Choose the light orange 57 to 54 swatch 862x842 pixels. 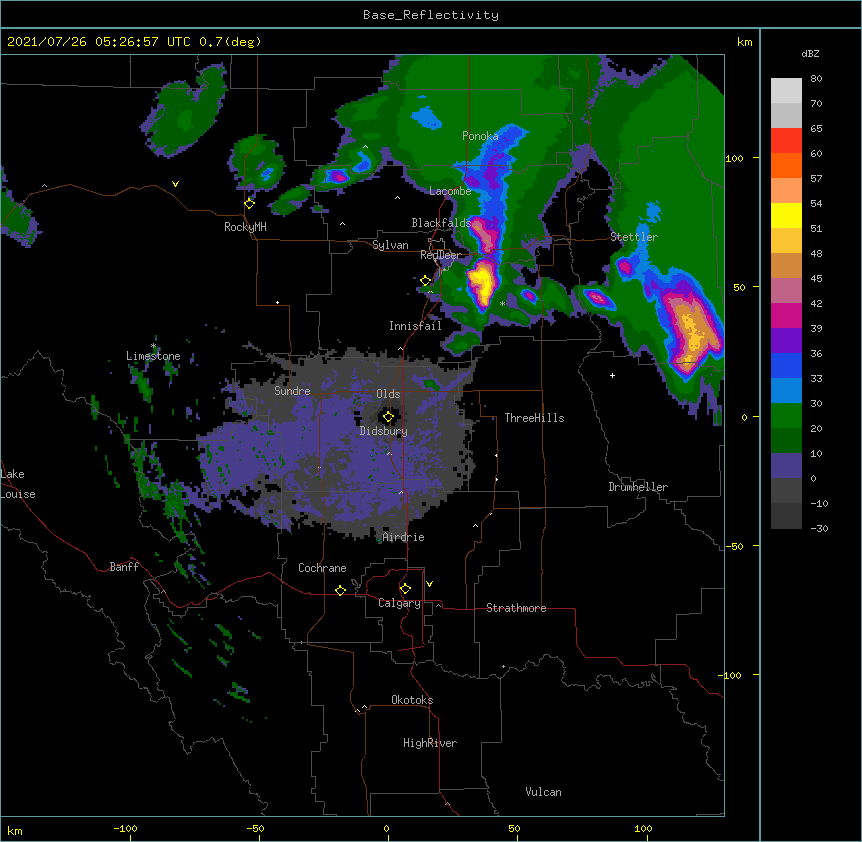(x=786, y=191)
